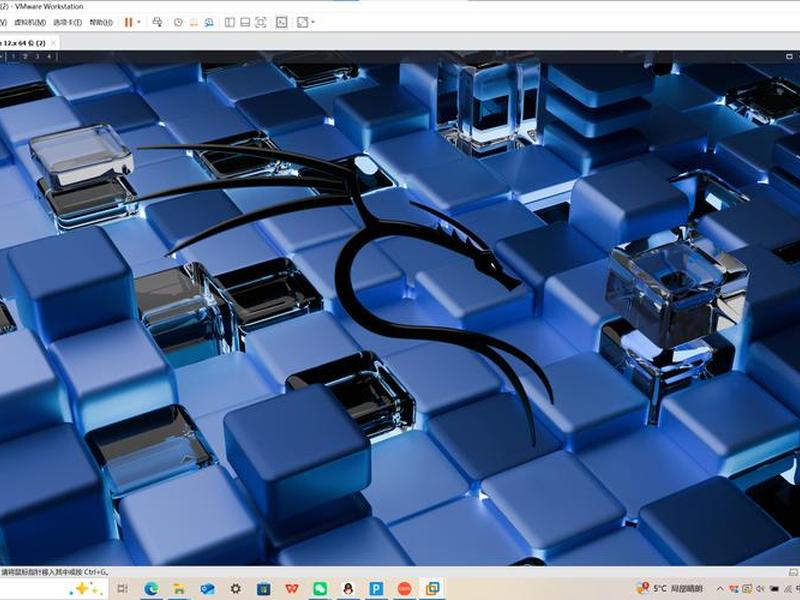Click the Kali panel icon at top right

click(789, 57)
